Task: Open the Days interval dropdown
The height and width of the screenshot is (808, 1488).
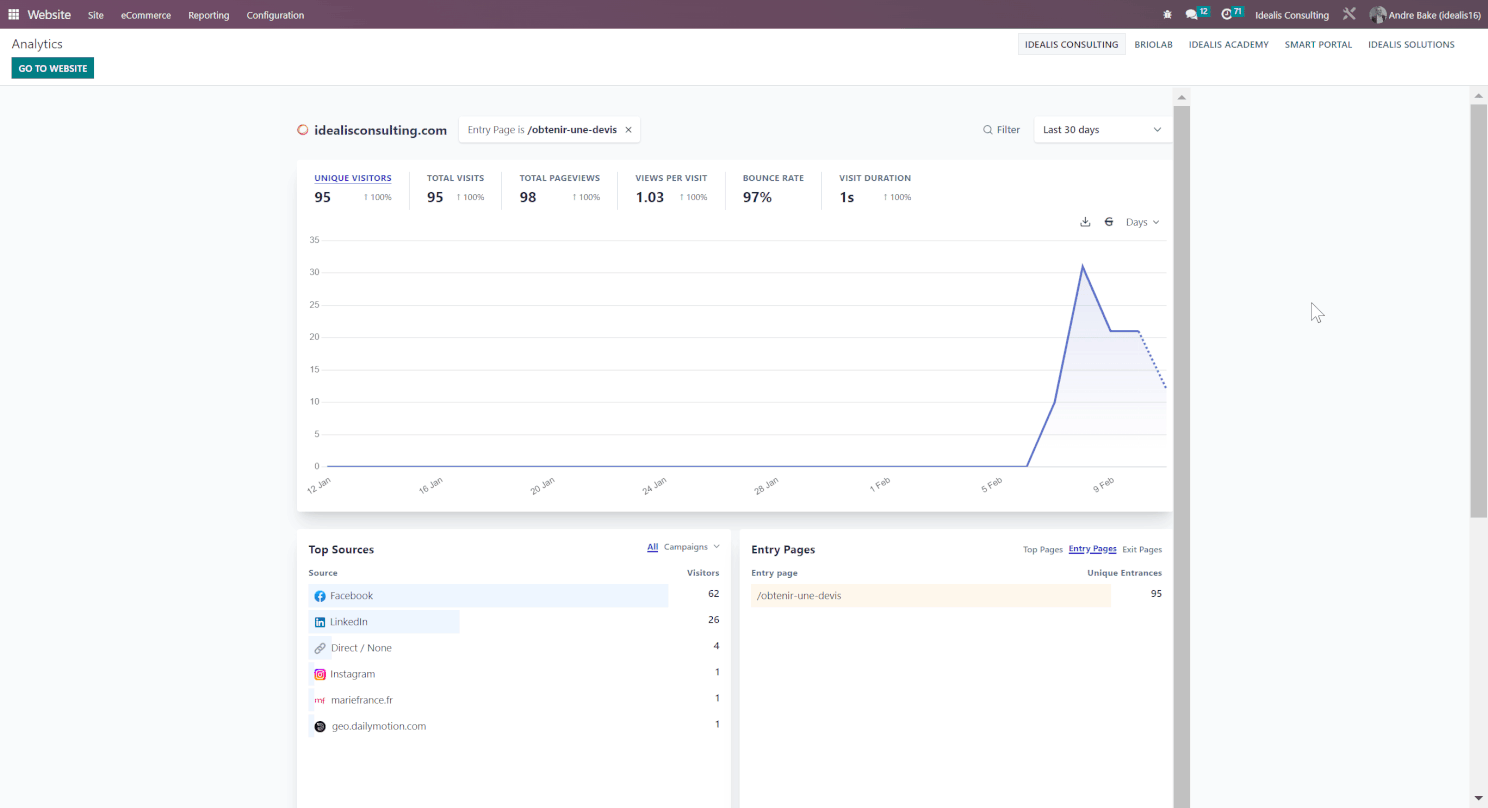Action: (1142, 222)
